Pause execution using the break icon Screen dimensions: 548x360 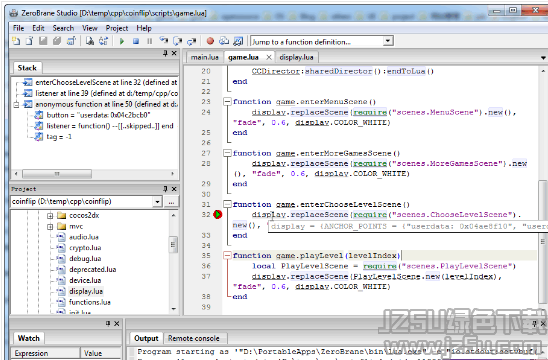point(150,42)
